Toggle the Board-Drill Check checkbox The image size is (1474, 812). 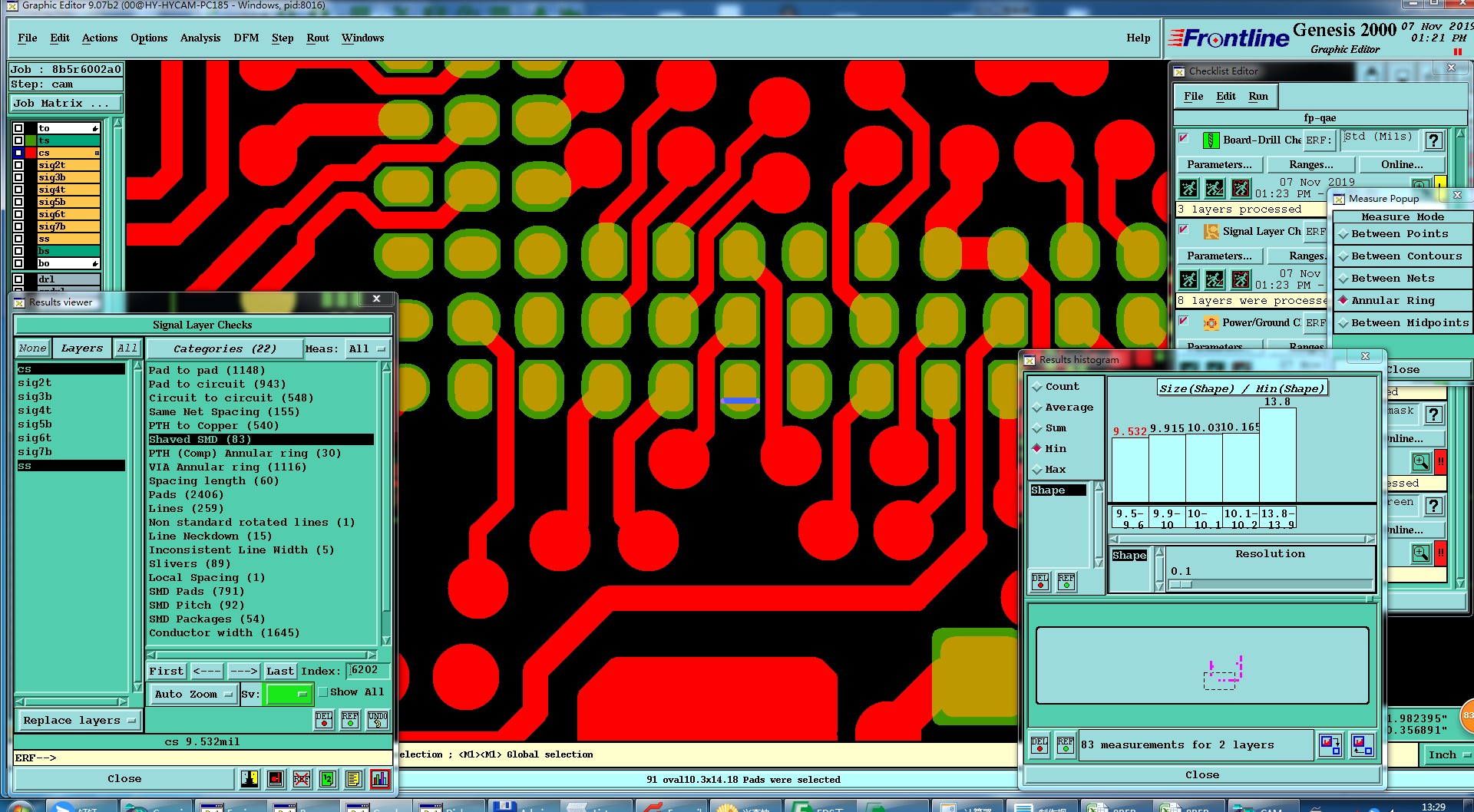(1184, 138)
